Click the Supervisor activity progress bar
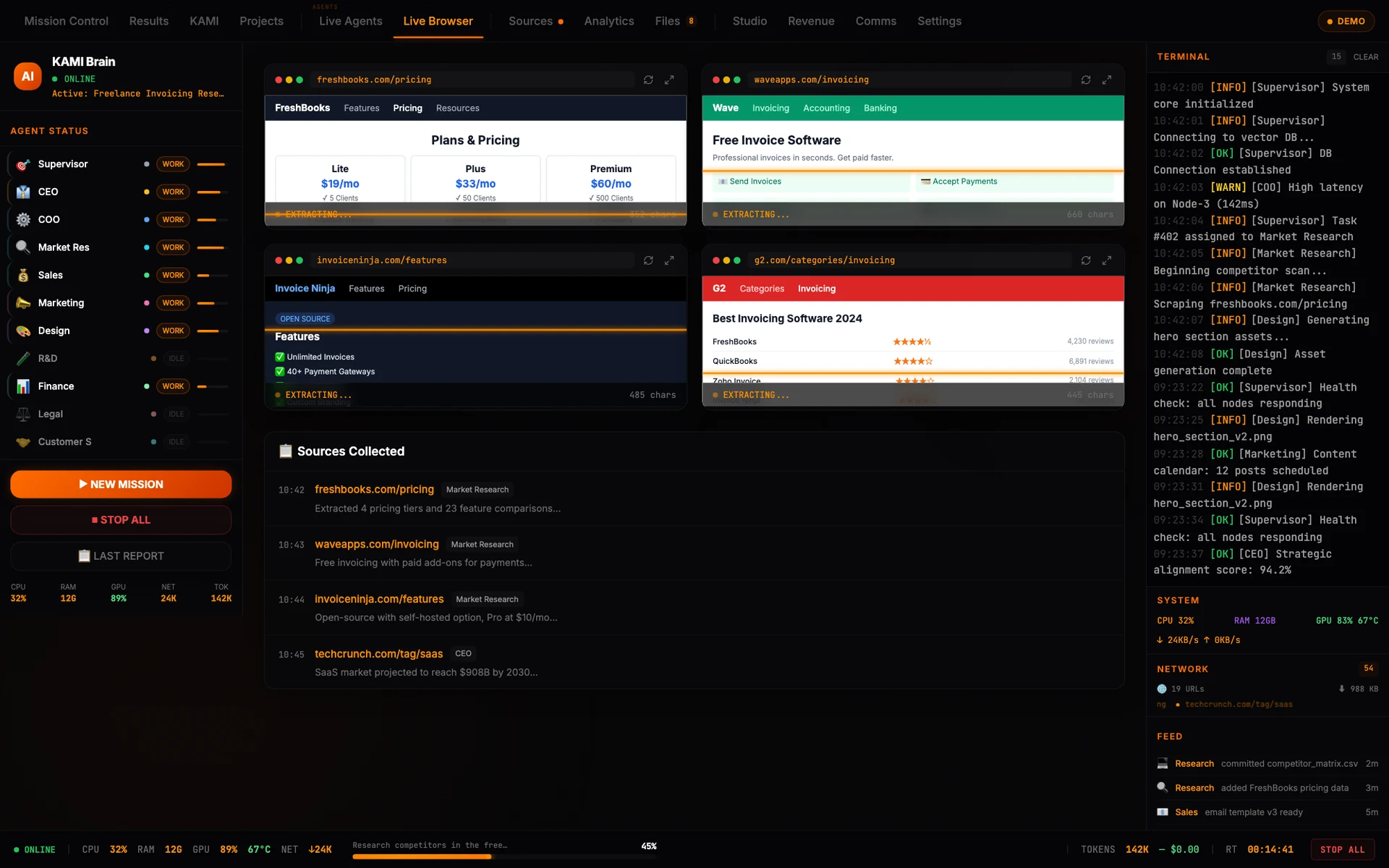Screen dimensions: 1389x868 (x=213, y=164)
